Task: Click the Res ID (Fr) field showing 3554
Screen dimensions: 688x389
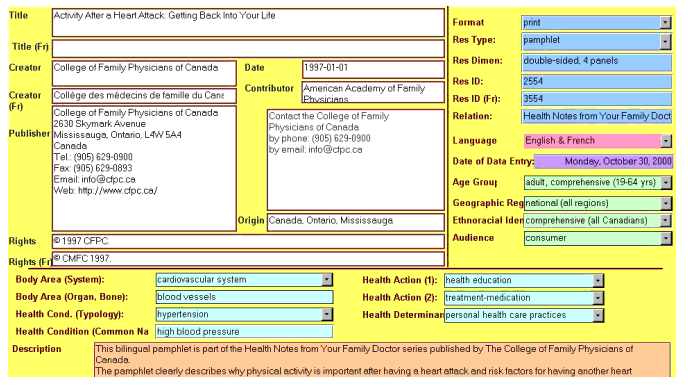Action: pos(597,99)
